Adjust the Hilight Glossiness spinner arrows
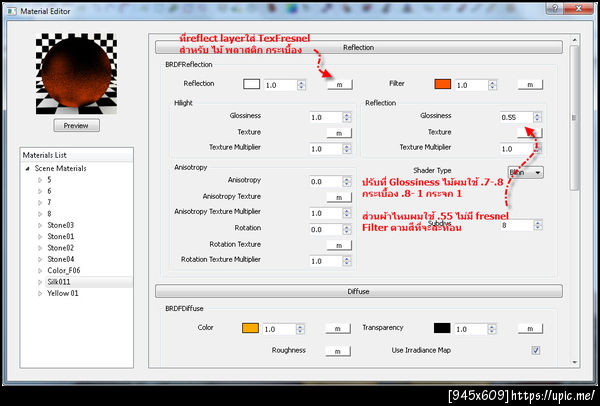 [x=347, y=117]
